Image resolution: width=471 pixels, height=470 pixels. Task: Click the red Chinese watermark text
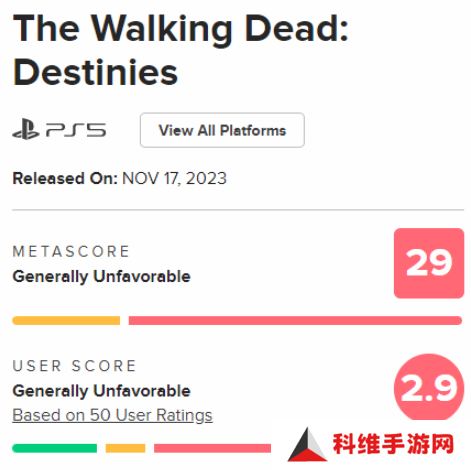393,444
